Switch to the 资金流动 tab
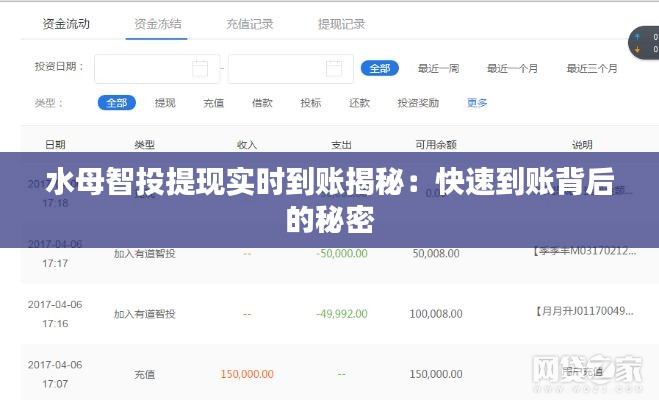 (66, 24)
